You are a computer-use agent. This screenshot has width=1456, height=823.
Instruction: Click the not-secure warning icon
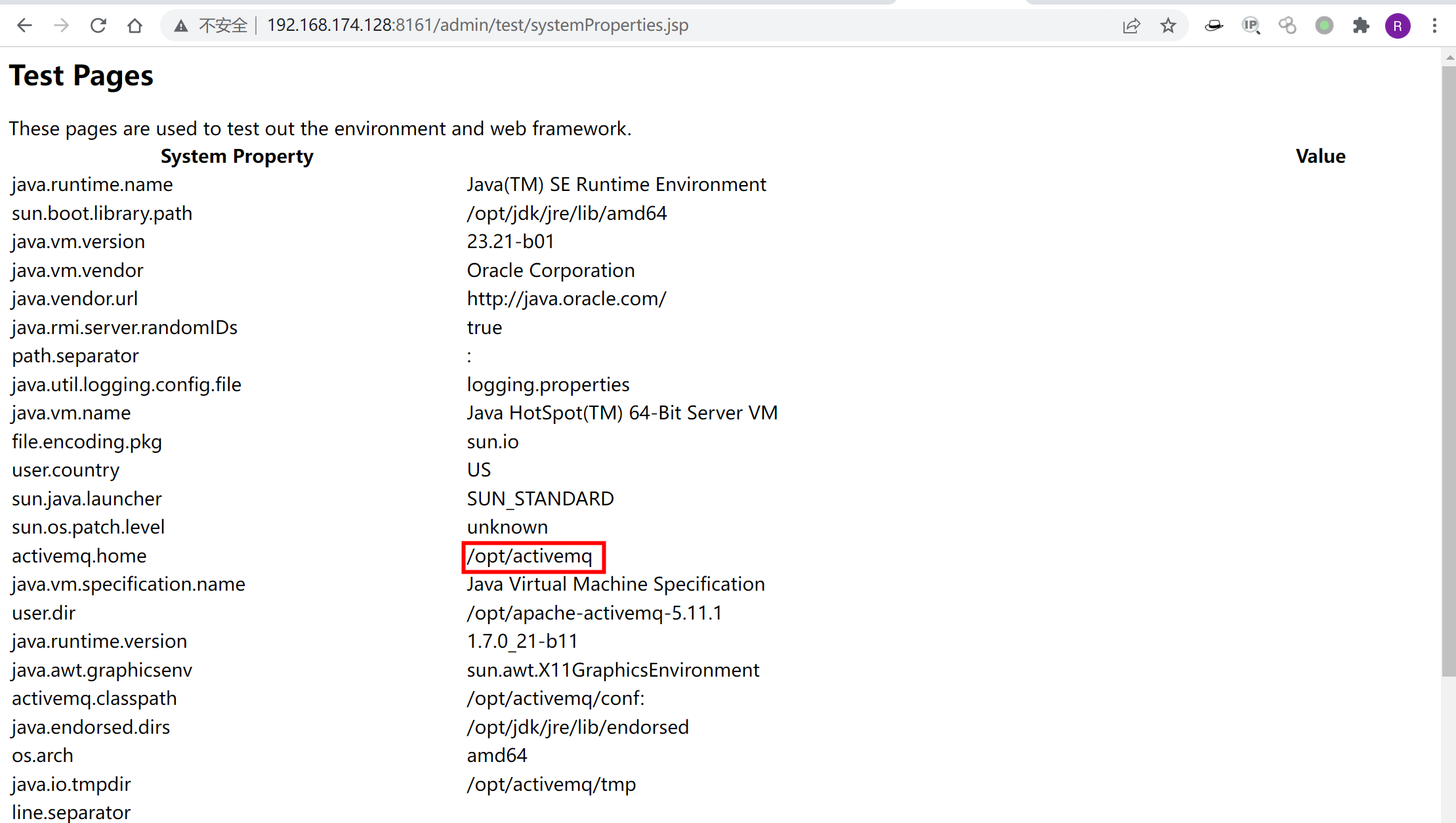tap(181, 26)
